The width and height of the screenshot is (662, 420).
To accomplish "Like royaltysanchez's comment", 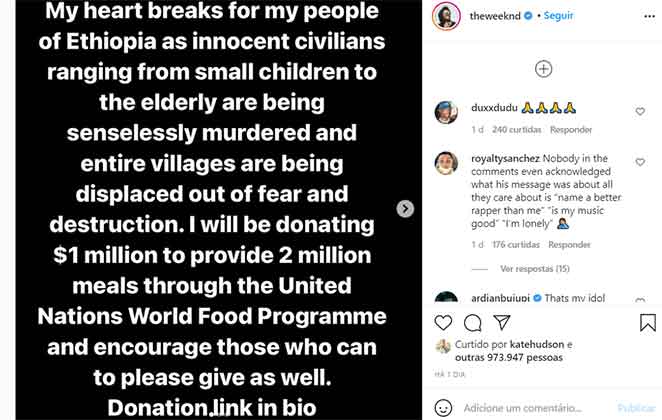I will point(641,162).
